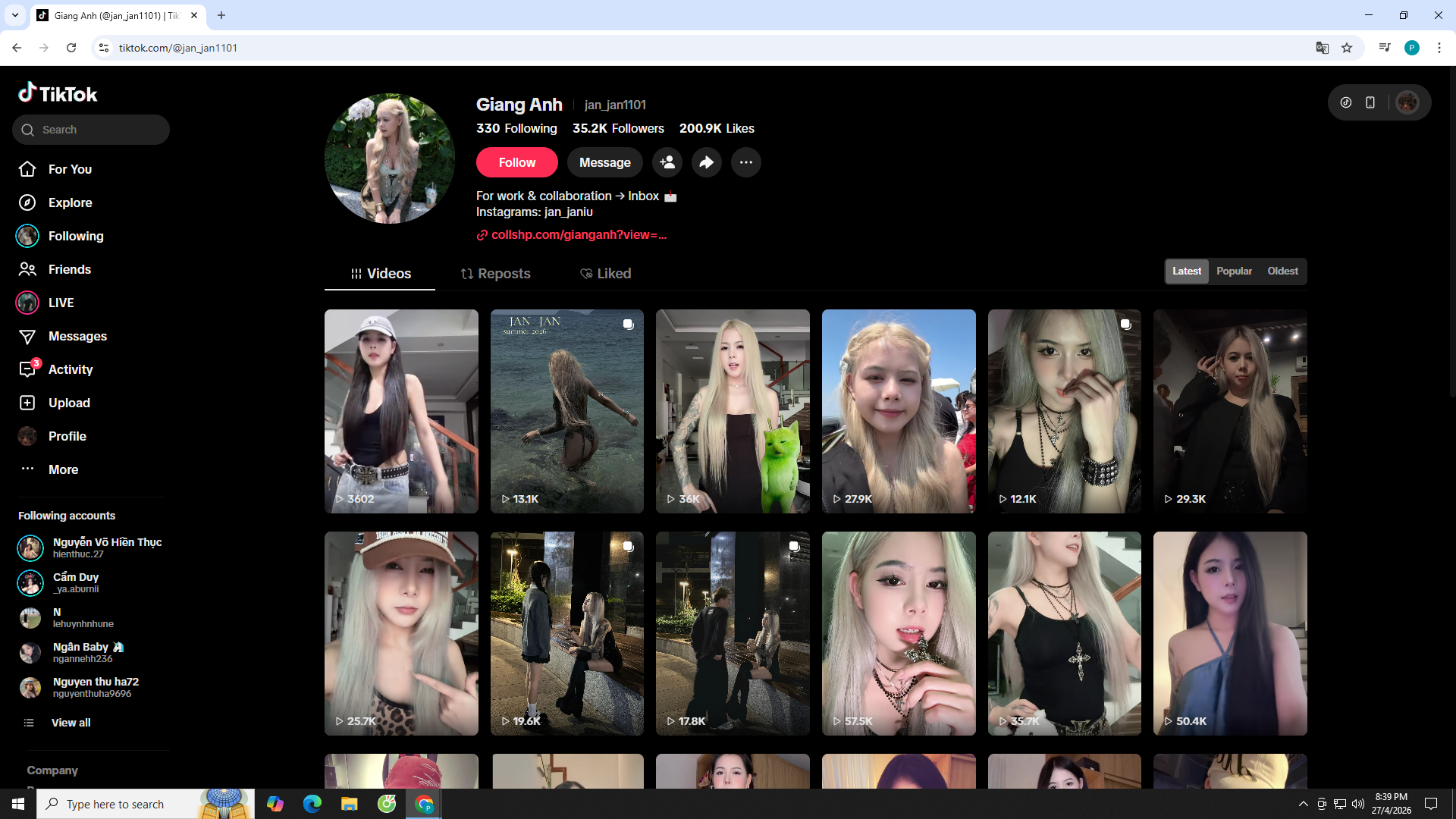Open the video with 50.4K views

(1230, 633)
